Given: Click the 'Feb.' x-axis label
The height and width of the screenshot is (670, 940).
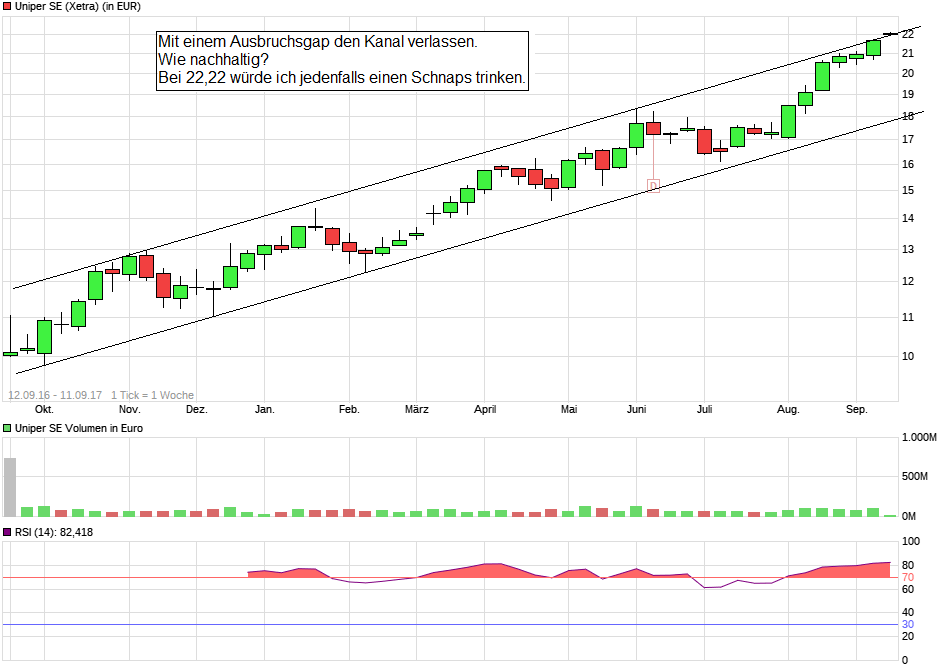Looking at the screenshot, I should tap(349, 409).
